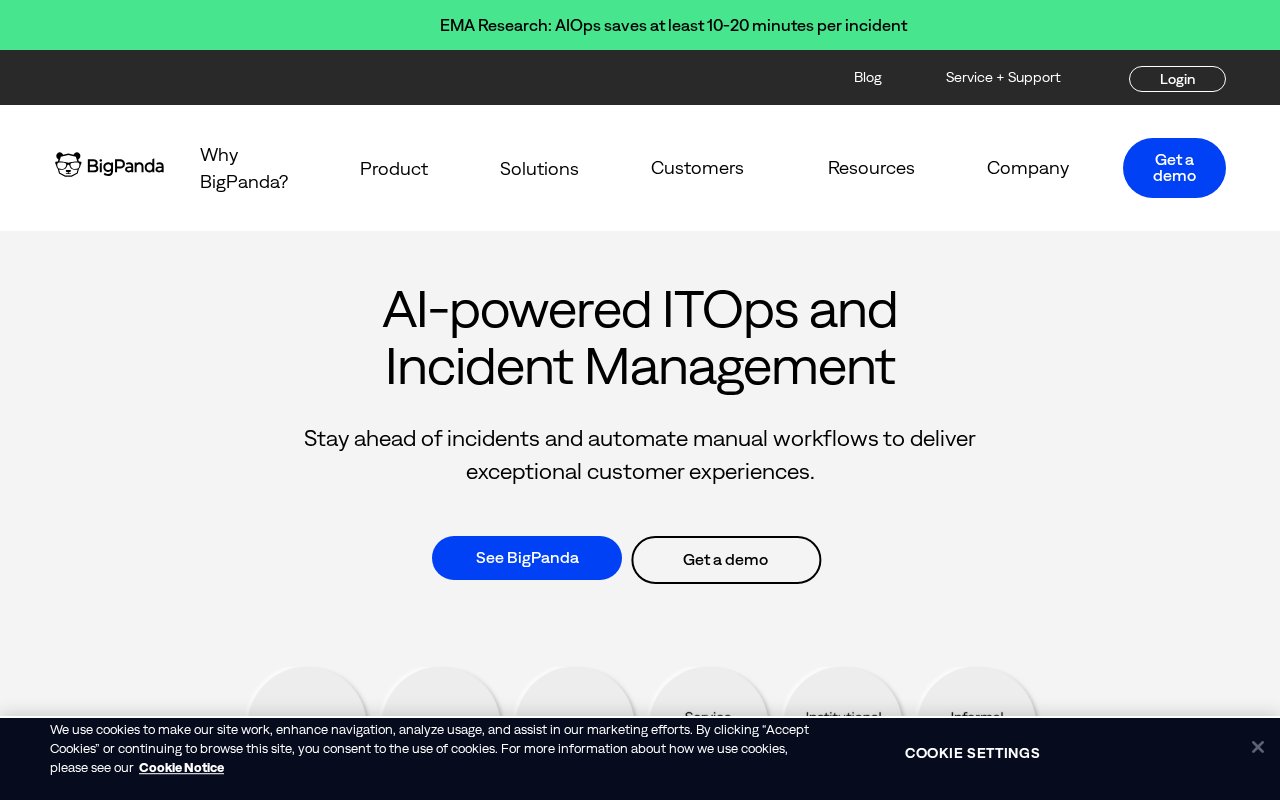Click the BigPanda panda logo
This screenshot has height=800, width=1280.
coord(109,166)
